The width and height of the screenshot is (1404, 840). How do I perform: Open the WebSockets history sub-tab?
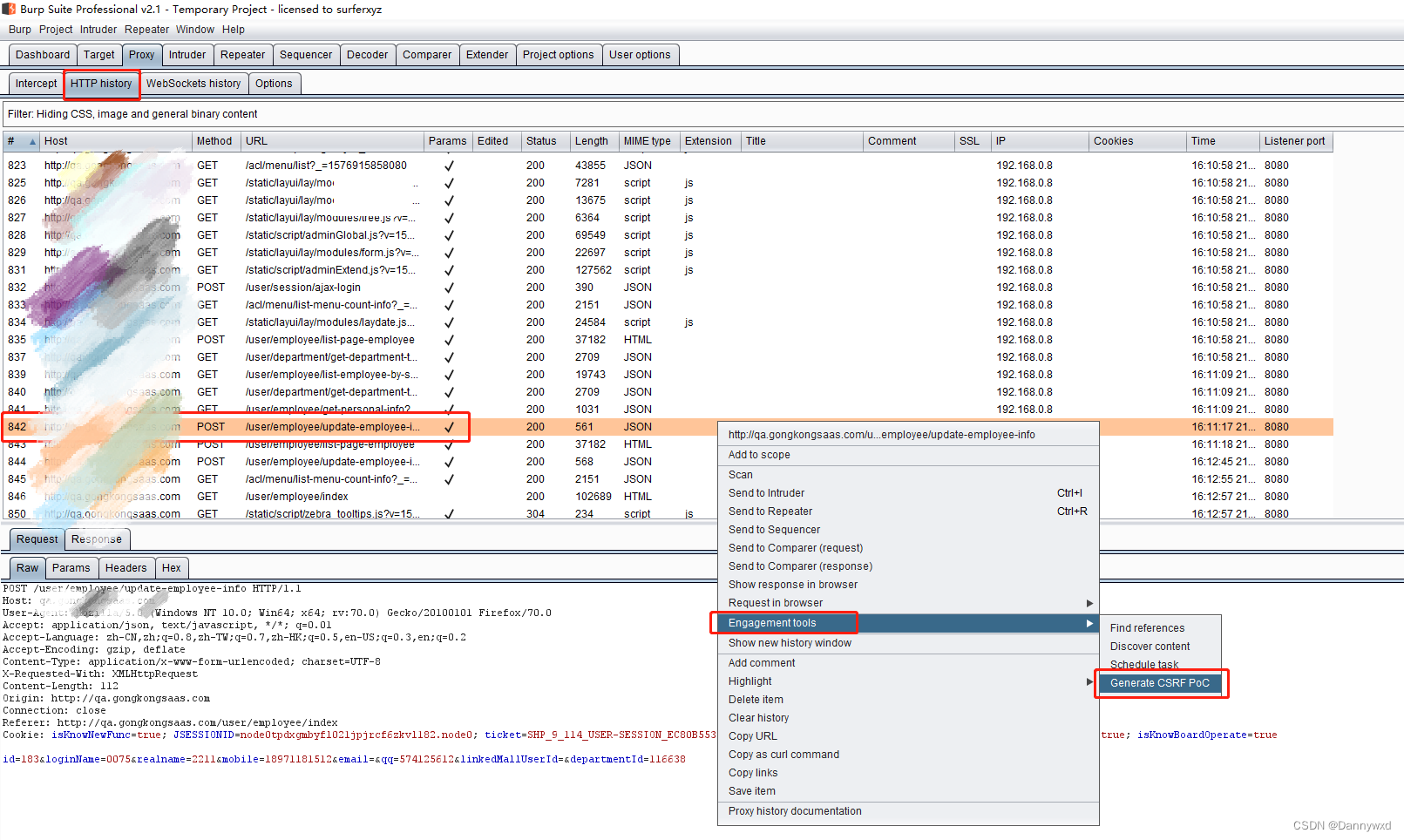point(193,84)
